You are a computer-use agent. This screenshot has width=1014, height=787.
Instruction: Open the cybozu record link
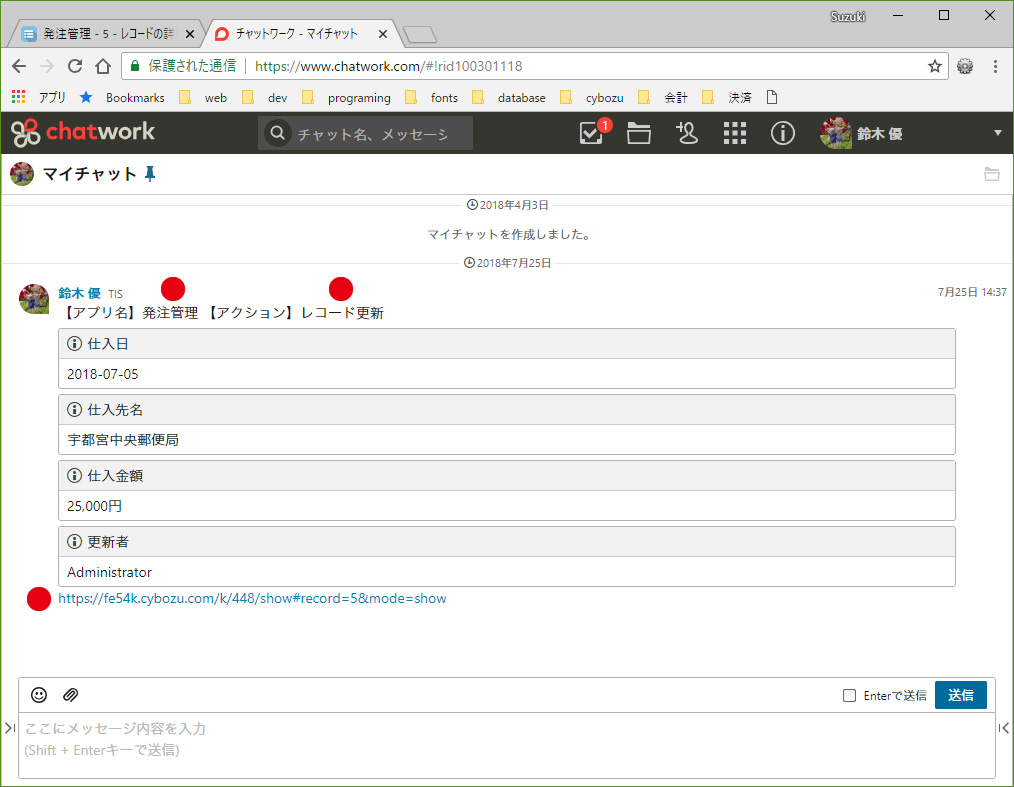[252, 598]
